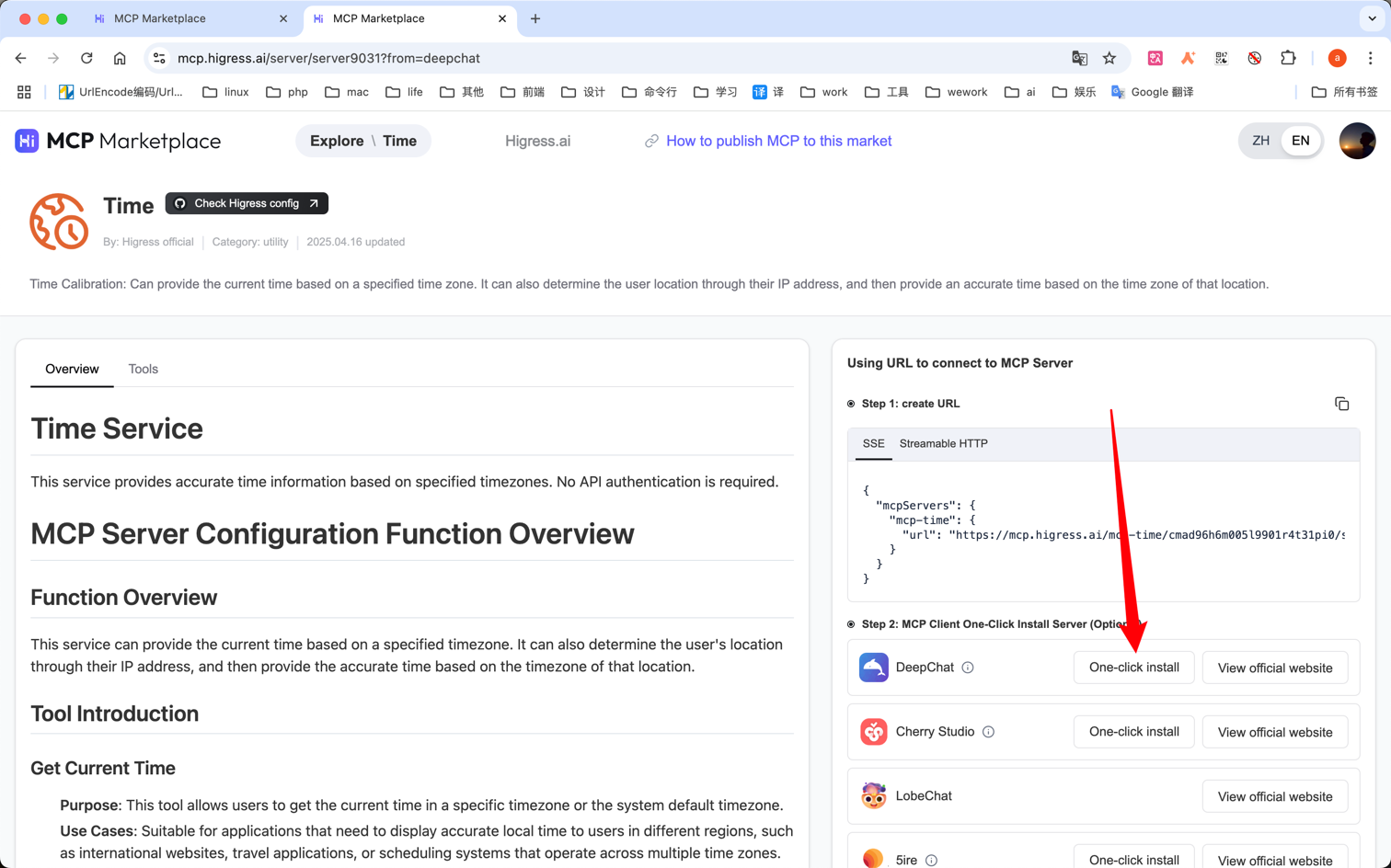Click the red blocker extension icon
This screenshot has height=868, width=1391.
coord(1254,58)
